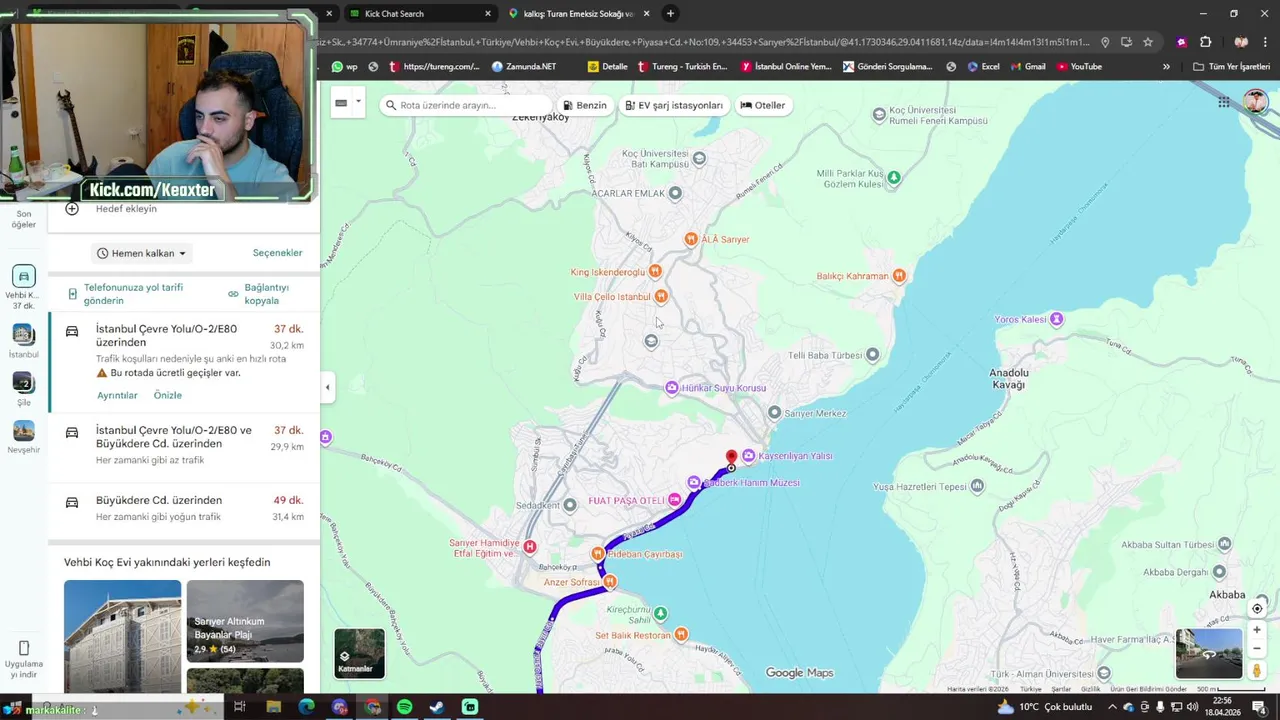Open Spotify from the taskbar
Viewport: 1280px width, 720px height.
tap(404, 707)
